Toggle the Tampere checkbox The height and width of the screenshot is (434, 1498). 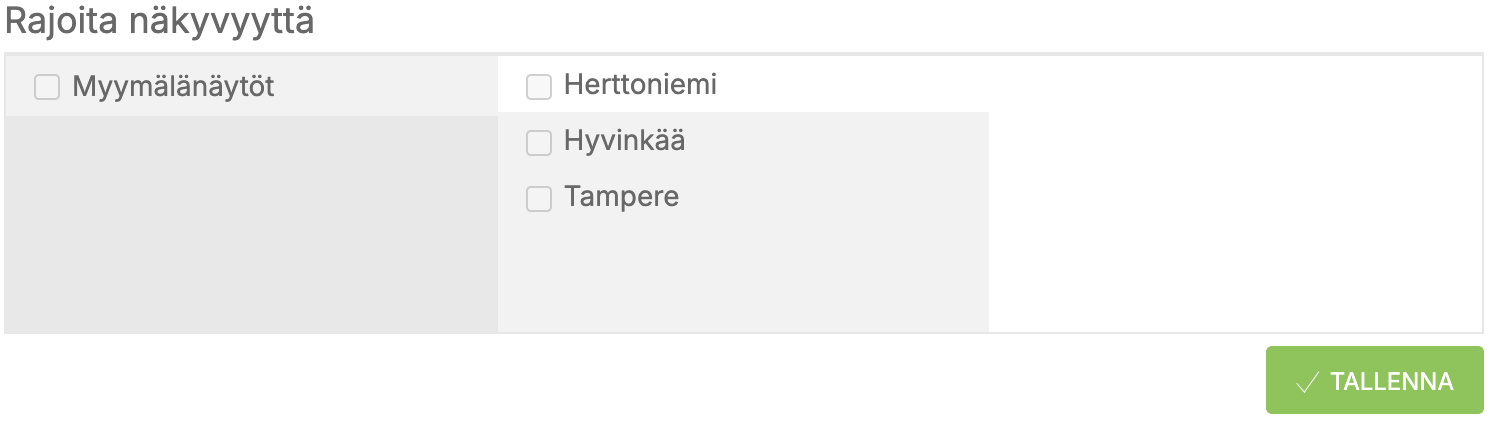[539, 200]
